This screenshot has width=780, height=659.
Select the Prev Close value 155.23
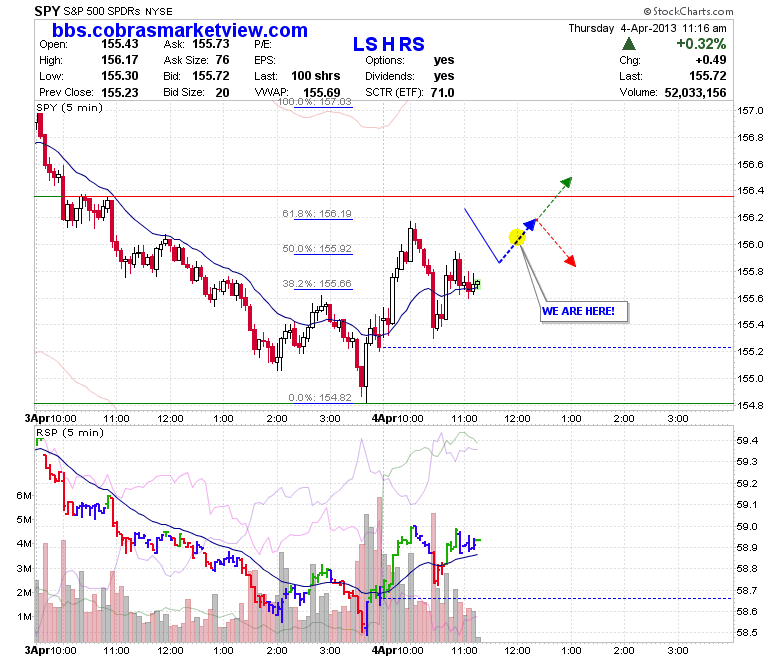[120, 92]
